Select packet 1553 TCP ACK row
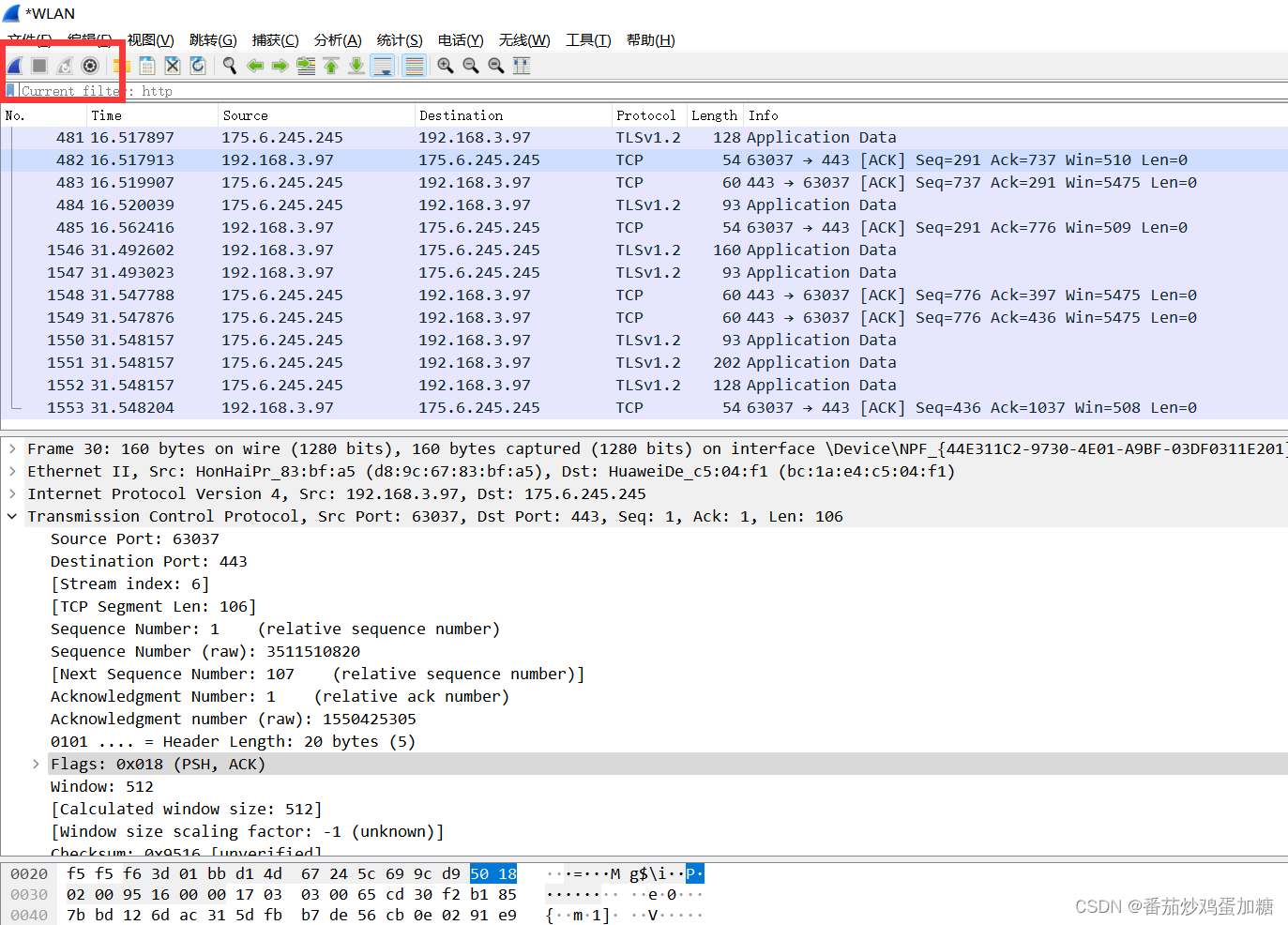 coord(644,407)
